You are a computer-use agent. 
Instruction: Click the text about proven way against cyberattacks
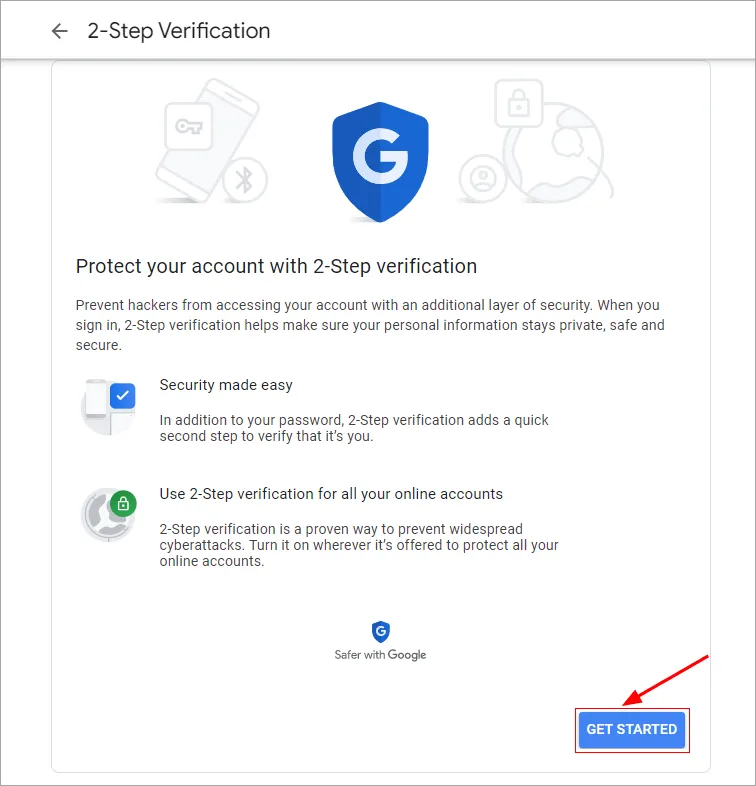(x=359, y=545)
